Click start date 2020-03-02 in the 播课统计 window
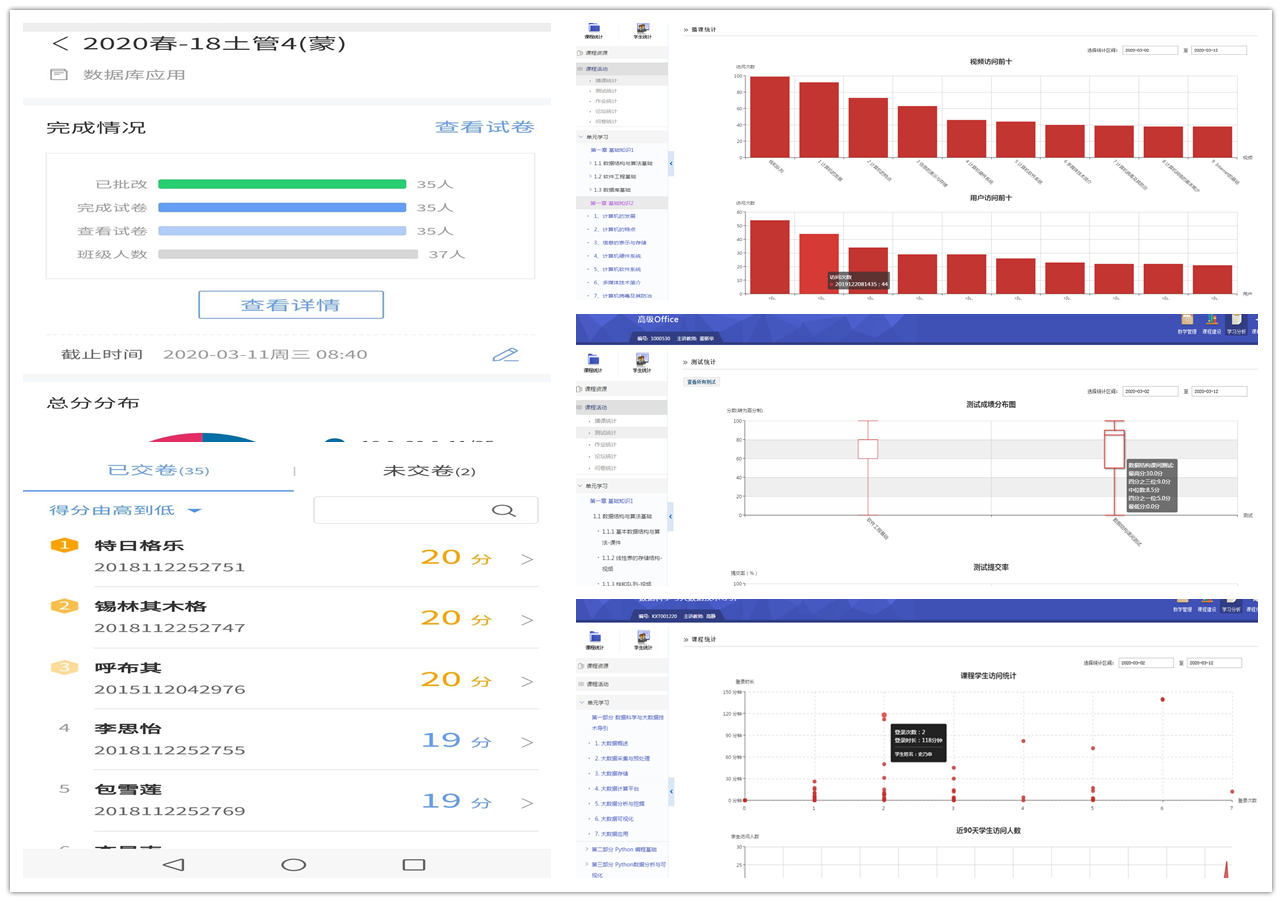 pos(1149,50)
